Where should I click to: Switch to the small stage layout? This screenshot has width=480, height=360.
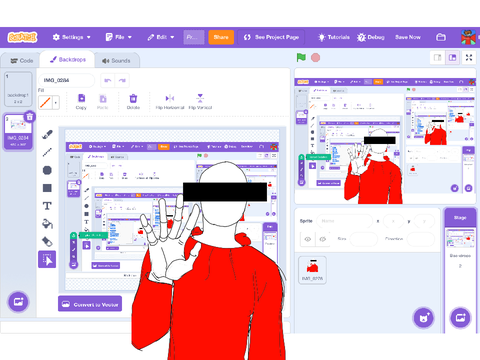[x=438, y=58]
